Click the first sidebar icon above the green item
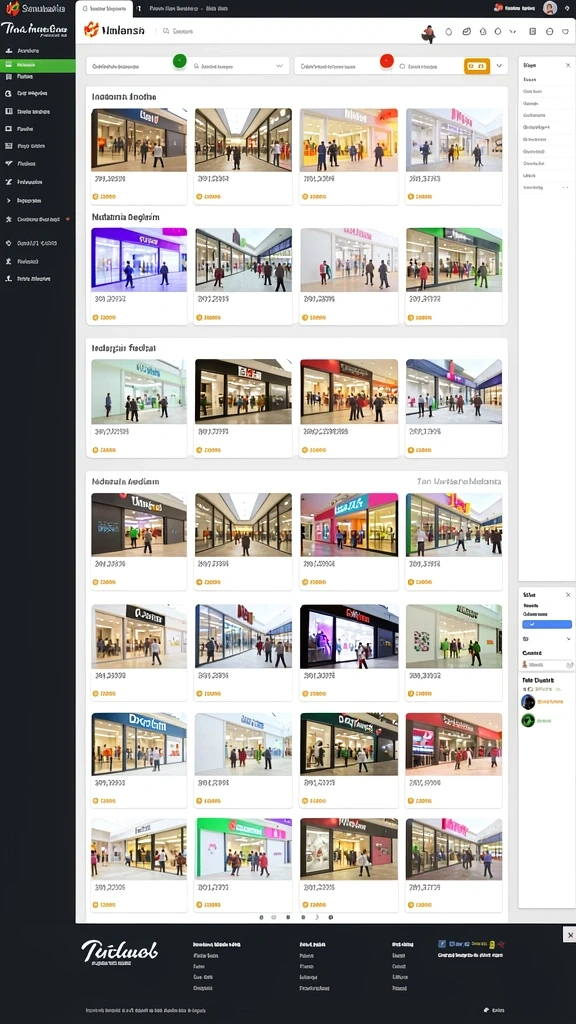The height and width of the screenshot is (1024, 576). [x=8, y=50]
